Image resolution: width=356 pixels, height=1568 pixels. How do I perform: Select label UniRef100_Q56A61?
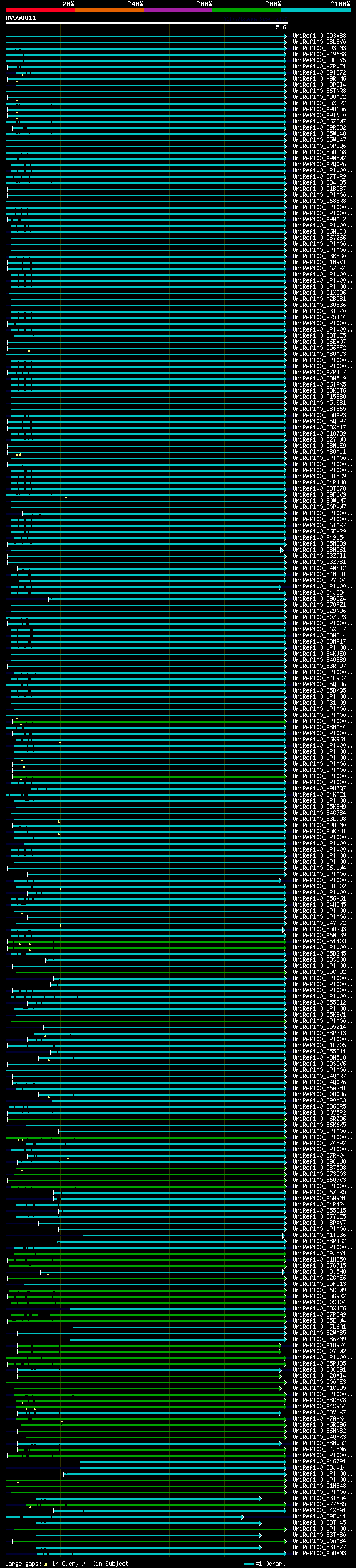pyautogui.click(x=319, y=898)
